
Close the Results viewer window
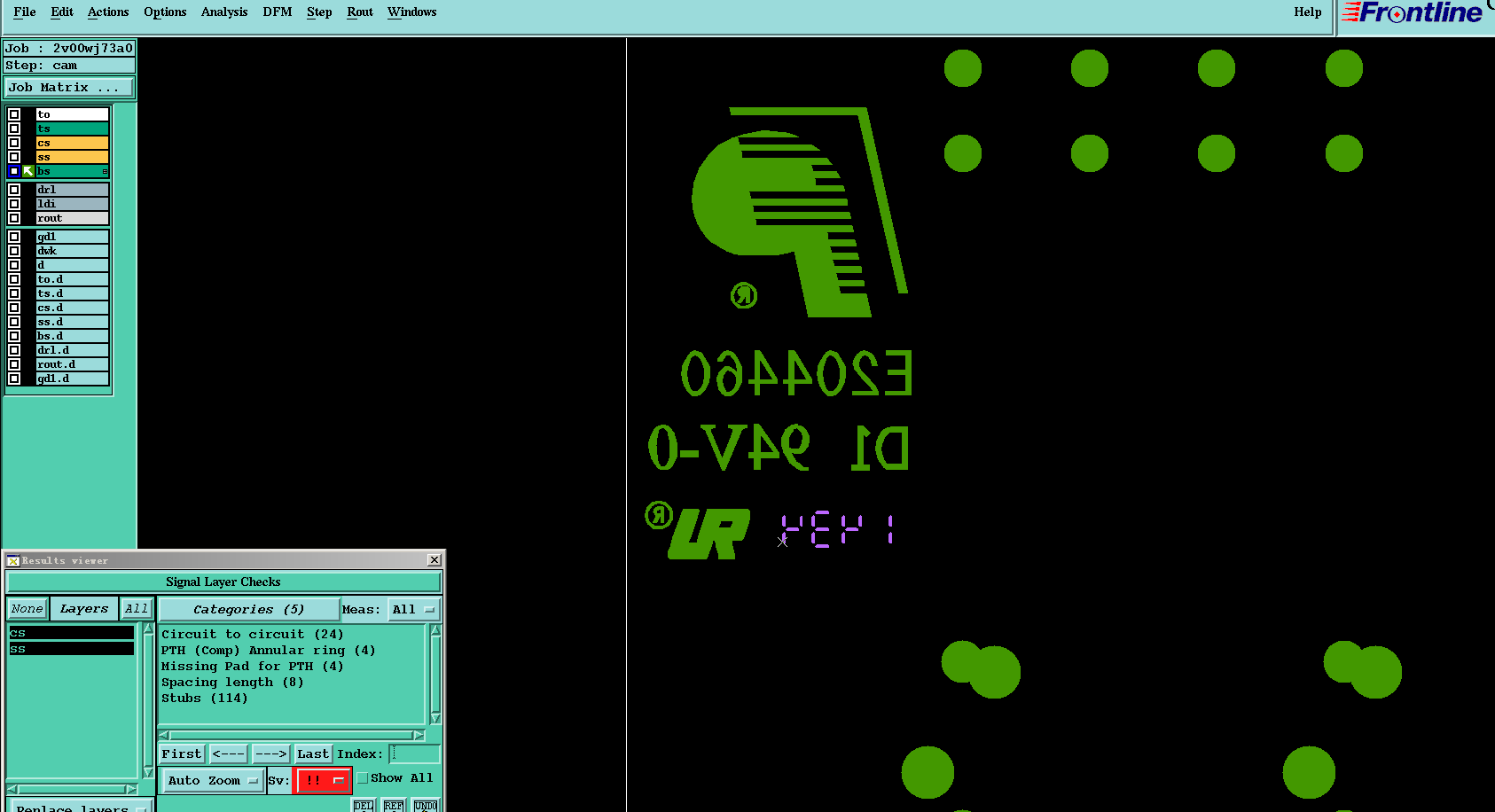(x=434, y=559)
